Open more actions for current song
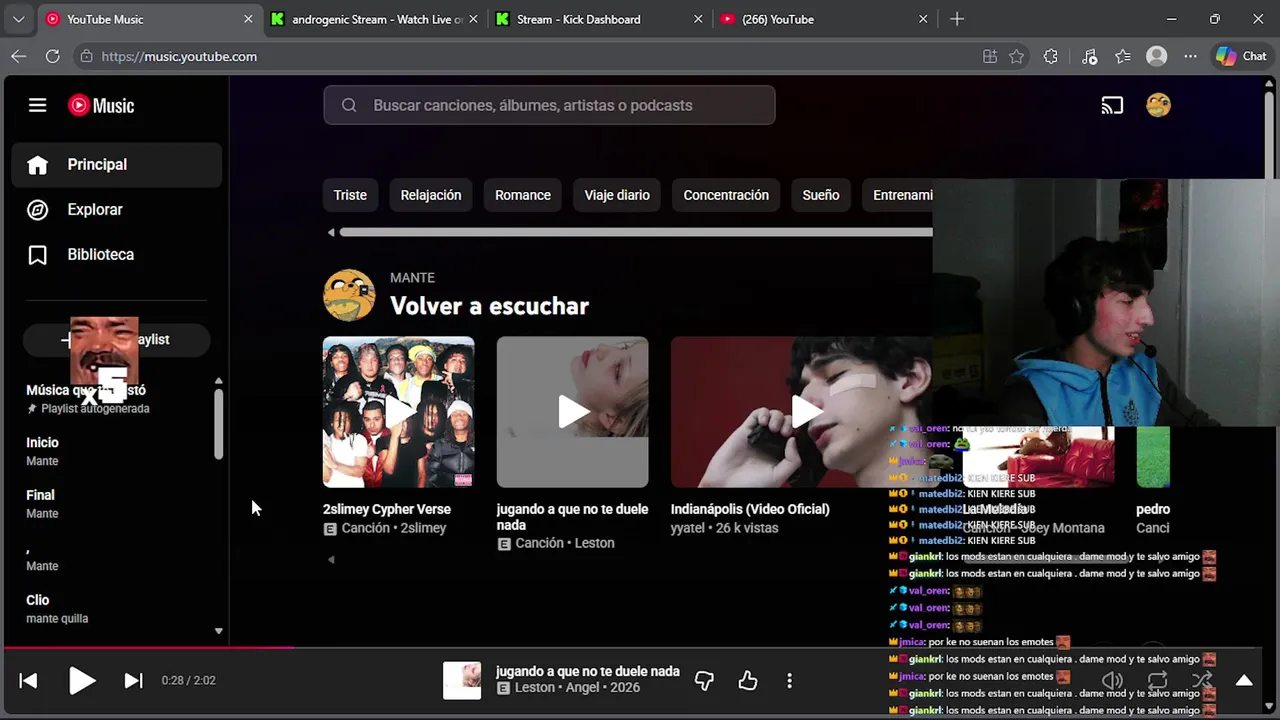Screen dimensions: 1280x720 coord(789,681)
